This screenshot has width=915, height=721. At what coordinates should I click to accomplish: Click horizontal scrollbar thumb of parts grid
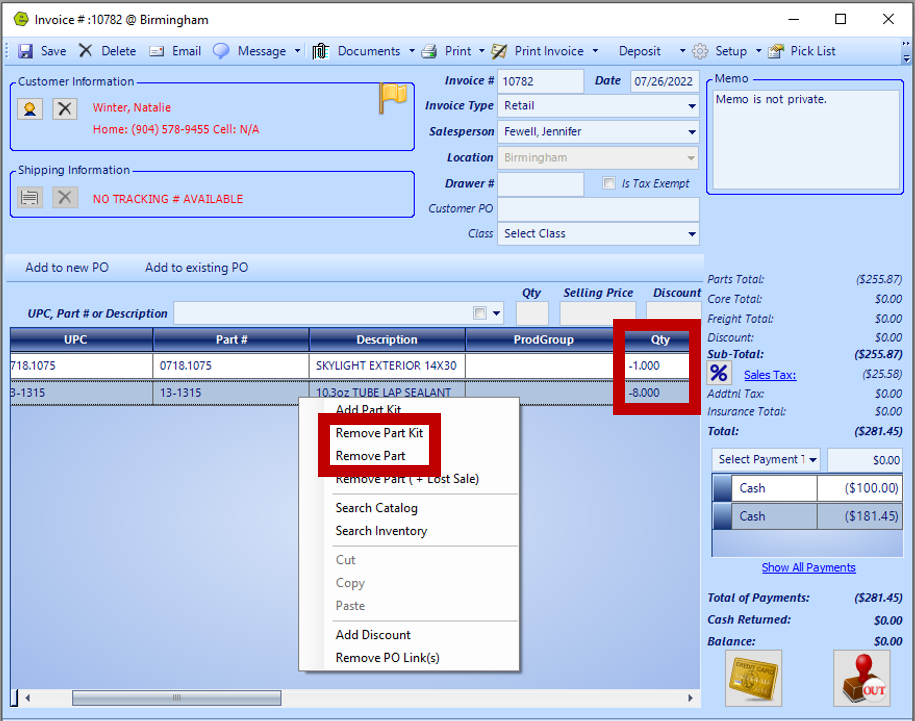[x=176, y=698]
